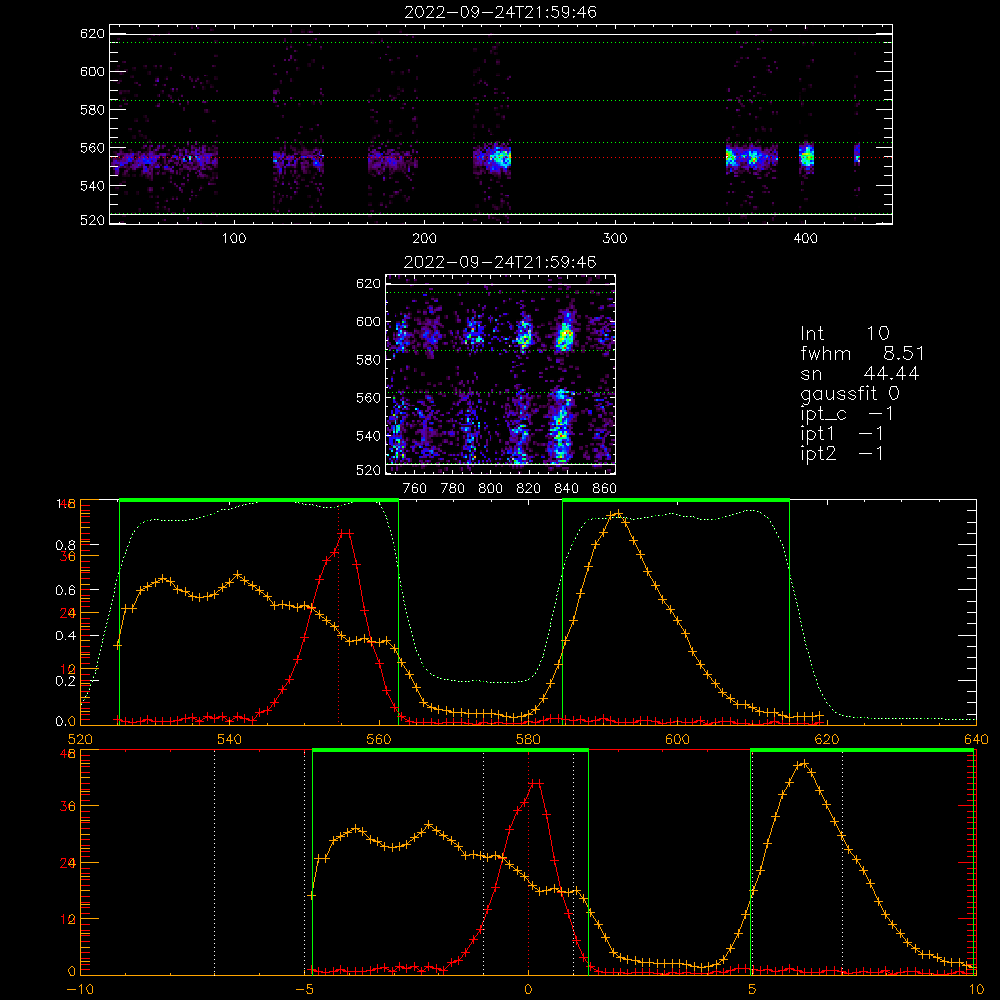Image resolution: width=1000 pixels, height=1000 pixels.
Task: Select the 'ipt1 -1' parameter line
Action: [842, 434]
